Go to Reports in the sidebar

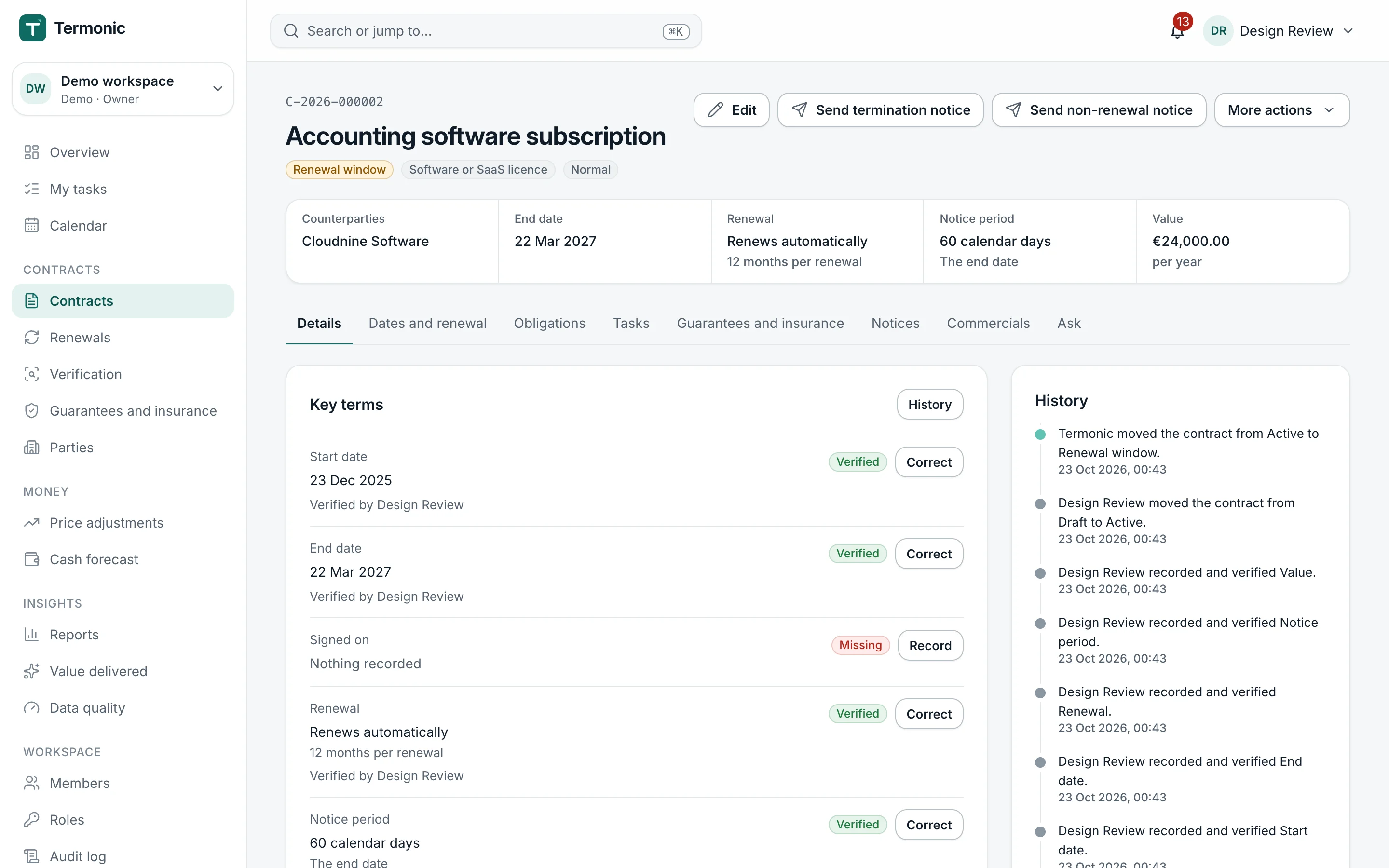[123, 635]
